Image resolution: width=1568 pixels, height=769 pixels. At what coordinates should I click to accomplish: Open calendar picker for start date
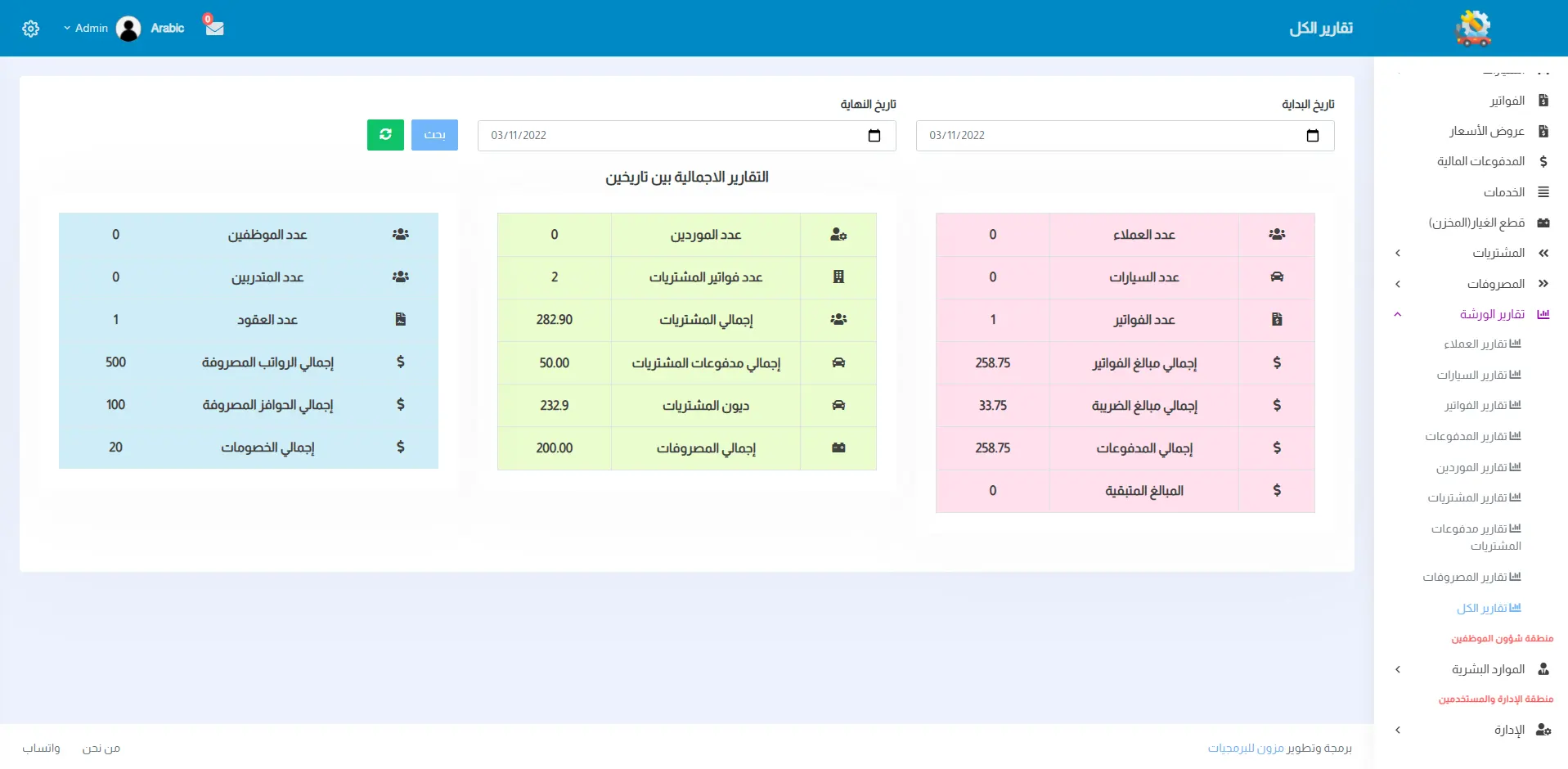pos(1312,136)
